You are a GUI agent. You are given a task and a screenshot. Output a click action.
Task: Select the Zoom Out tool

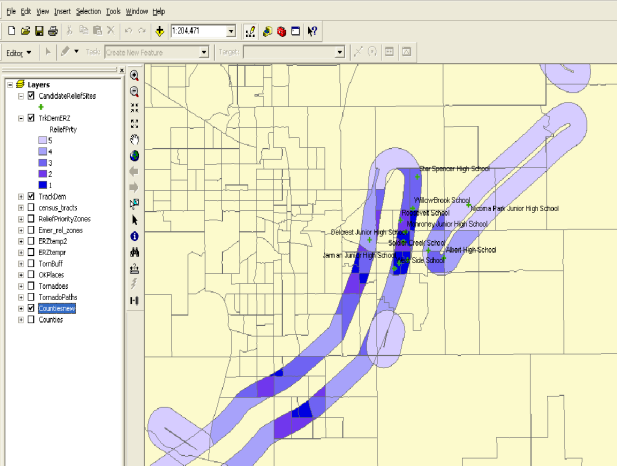point(134,91)
